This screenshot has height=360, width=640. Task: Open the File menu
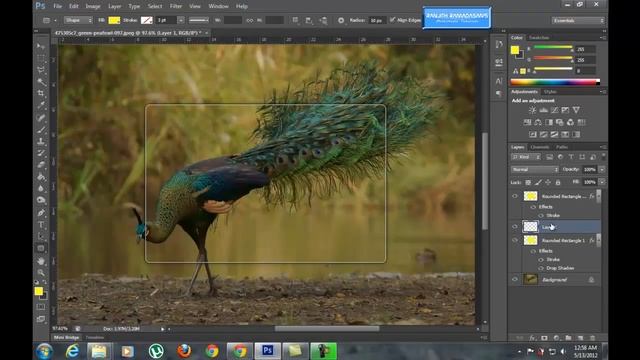click(x=58, y=6)
